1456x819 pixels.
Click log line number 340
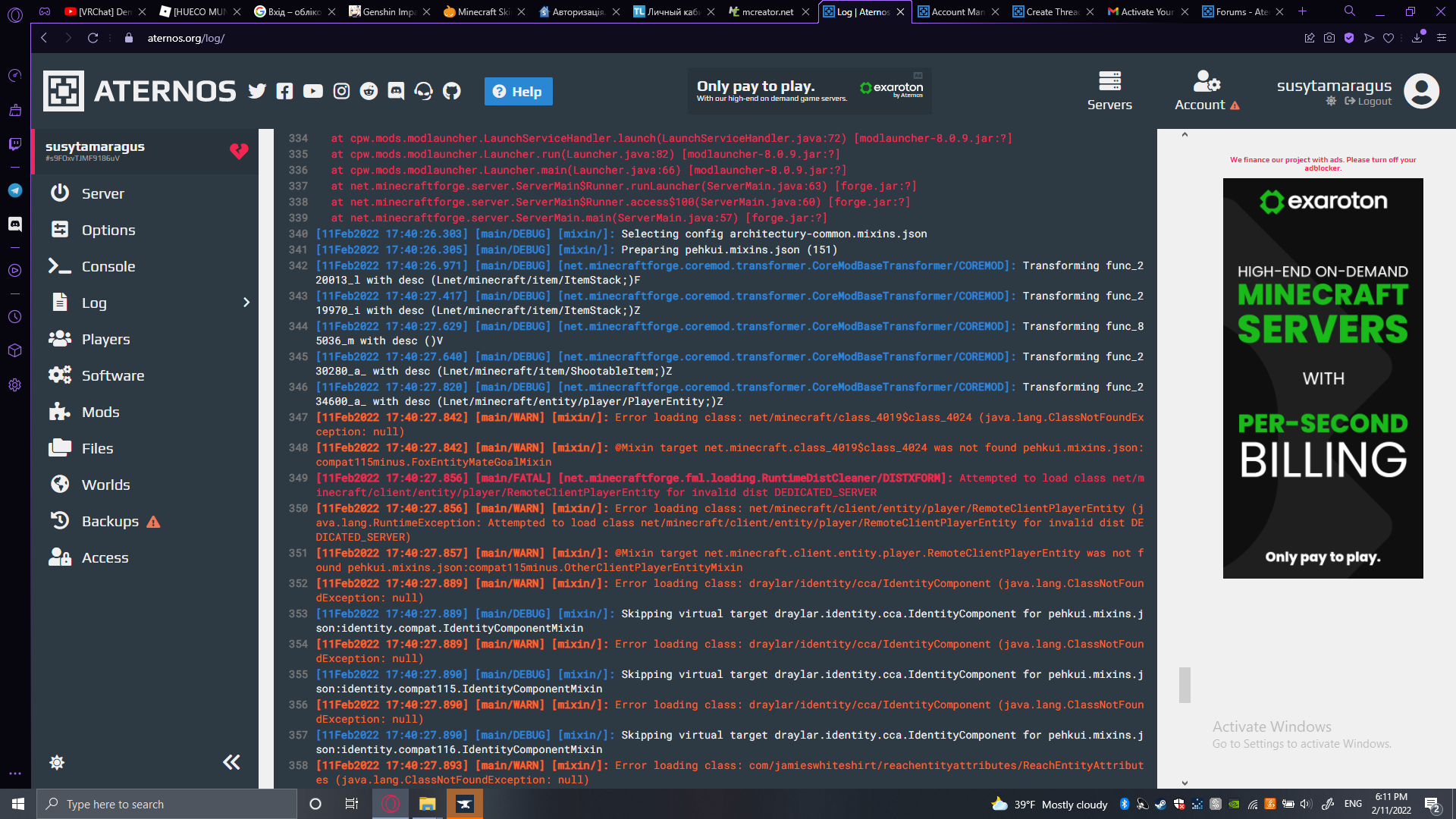tap(298, 234)
